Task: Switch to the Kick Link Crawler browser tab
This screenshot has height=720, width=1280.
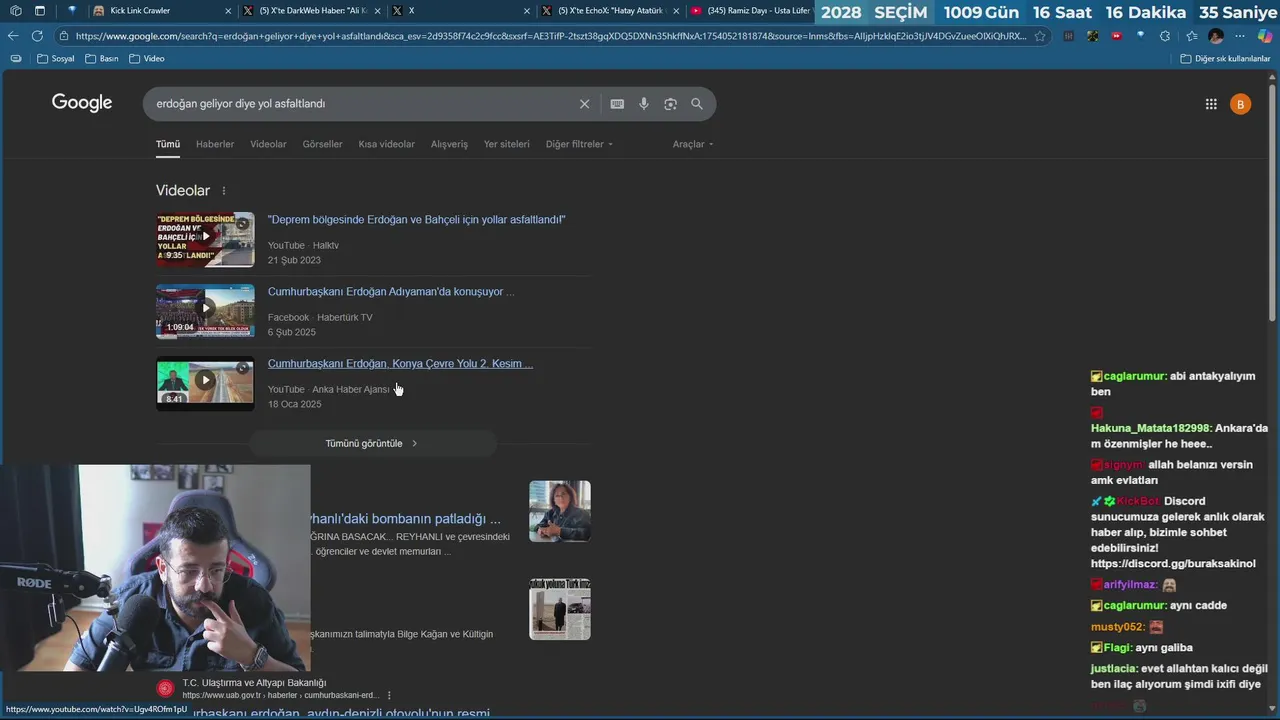Action: click(x=163, y=11)
